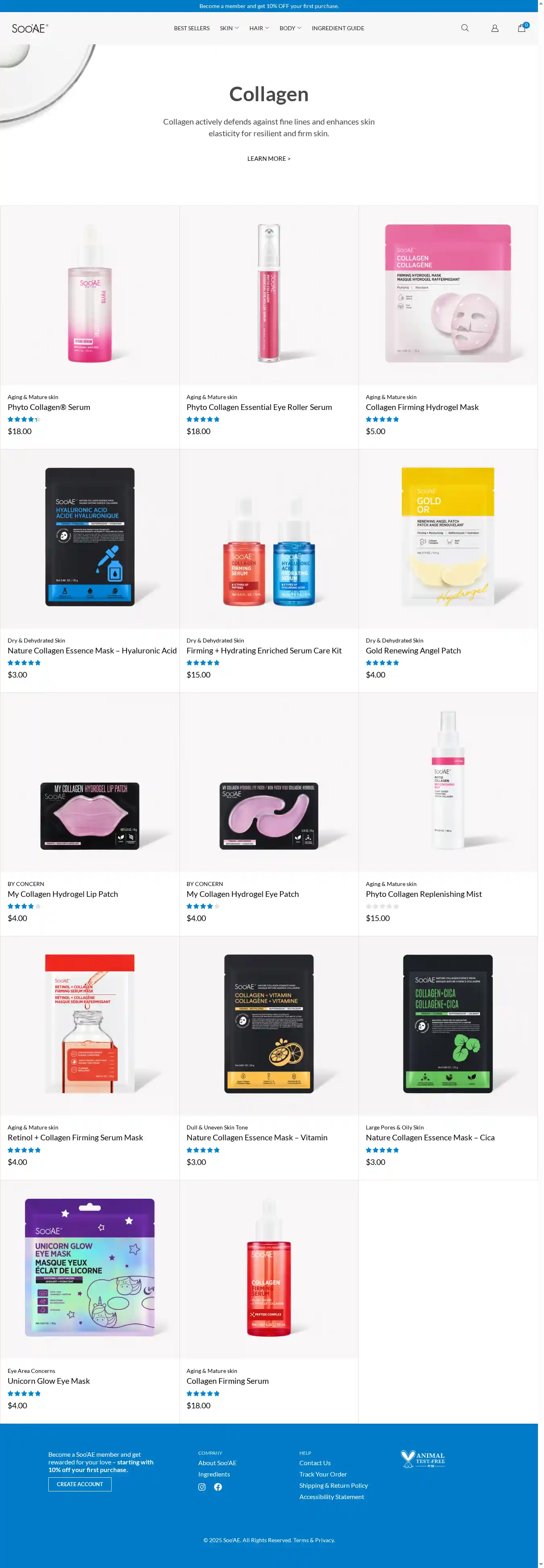Expand the HAIR menu dropdown
This screenshot has height=1568, width=544.
tap(259, 28)
